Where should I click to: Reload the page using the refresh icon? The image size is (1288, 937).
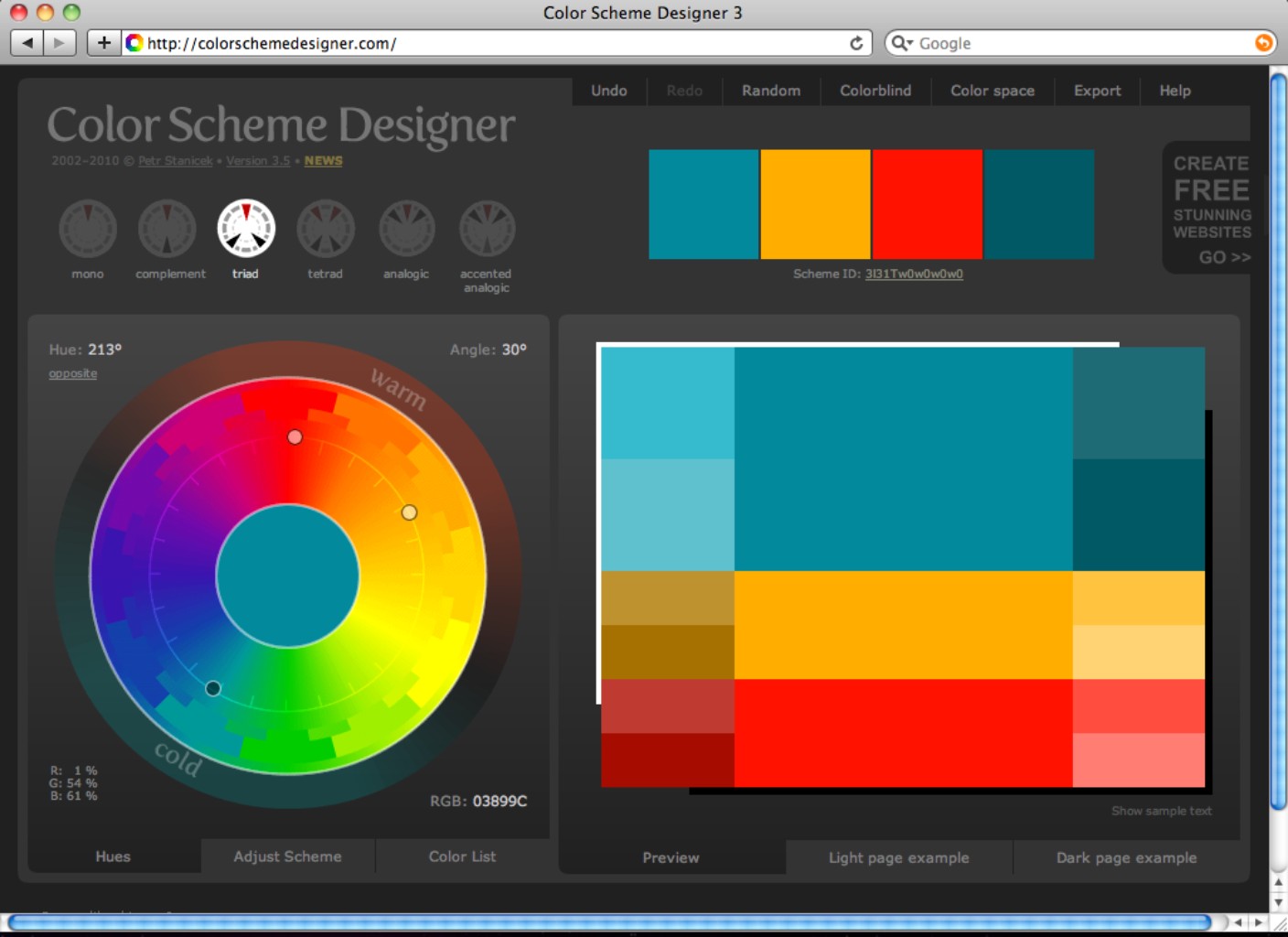pyautogui.click(x=856, y=43)
